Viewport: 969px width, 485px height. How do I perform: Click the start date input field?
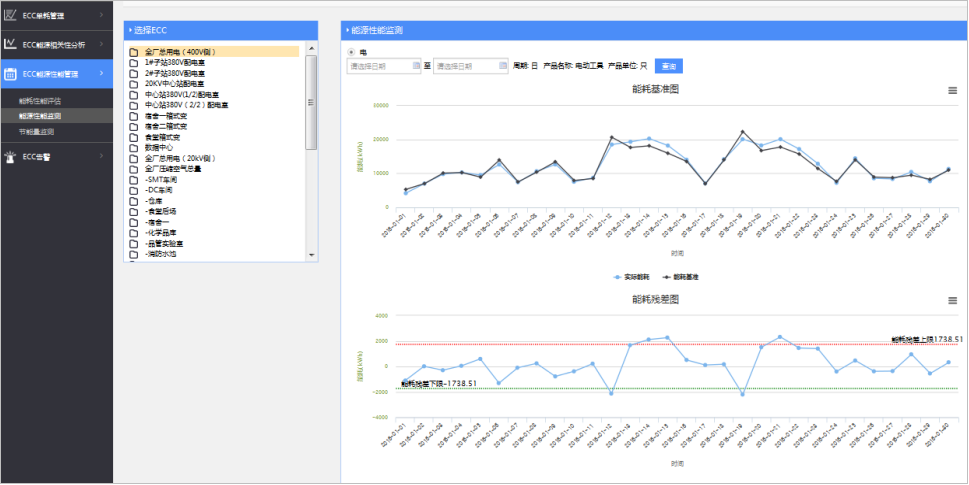click(x=384, y=65)
